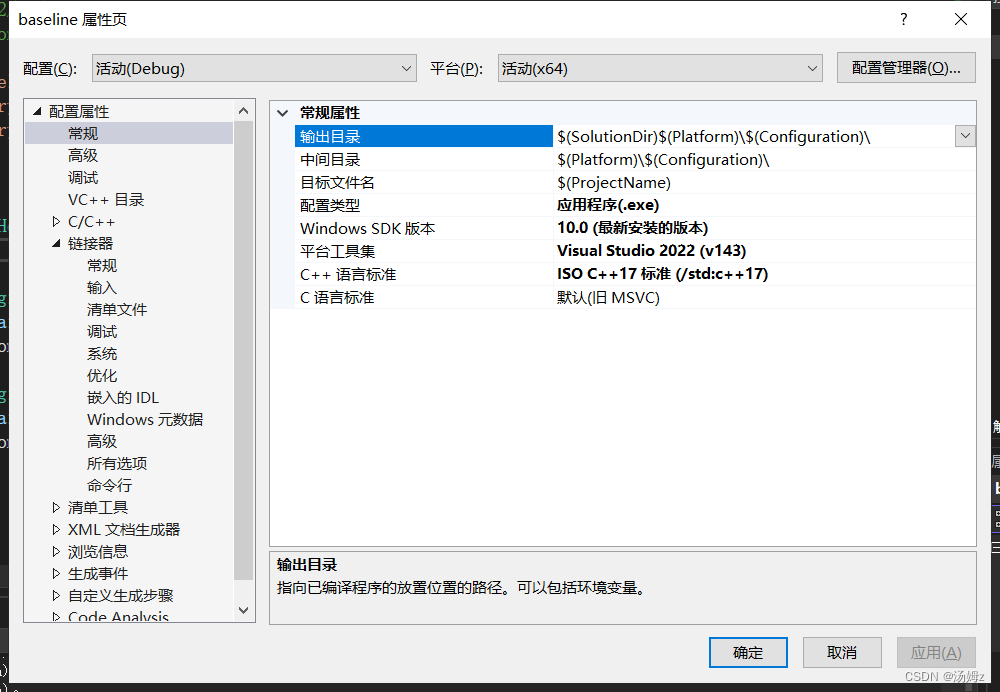Click the tree panel scrollbar down arrow

tap(243, 609)
